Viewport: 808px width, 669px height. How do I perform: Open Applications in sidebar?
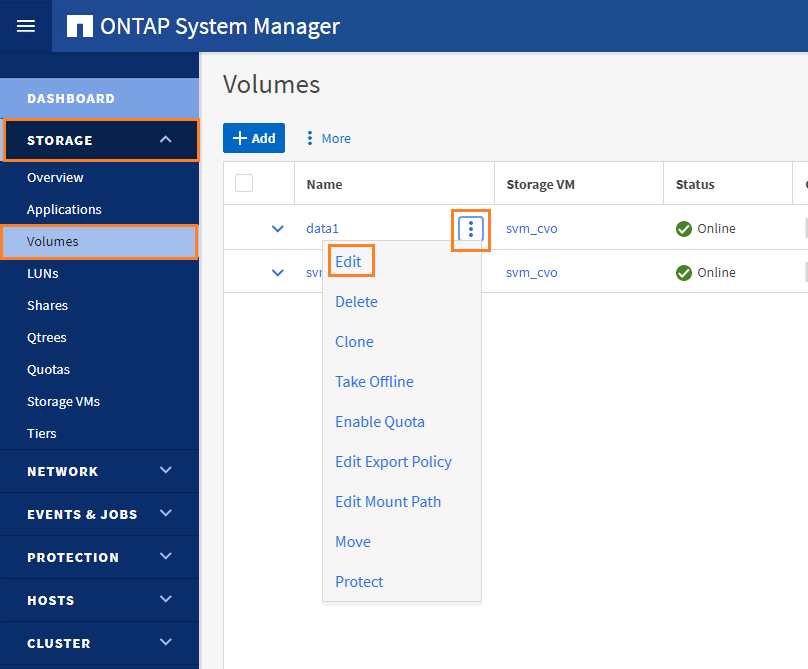click(x=64, y=210)
